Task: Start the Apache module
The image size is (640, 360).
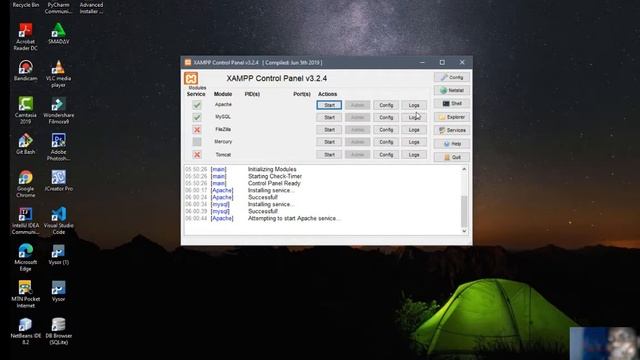Action: pos(329,105)
